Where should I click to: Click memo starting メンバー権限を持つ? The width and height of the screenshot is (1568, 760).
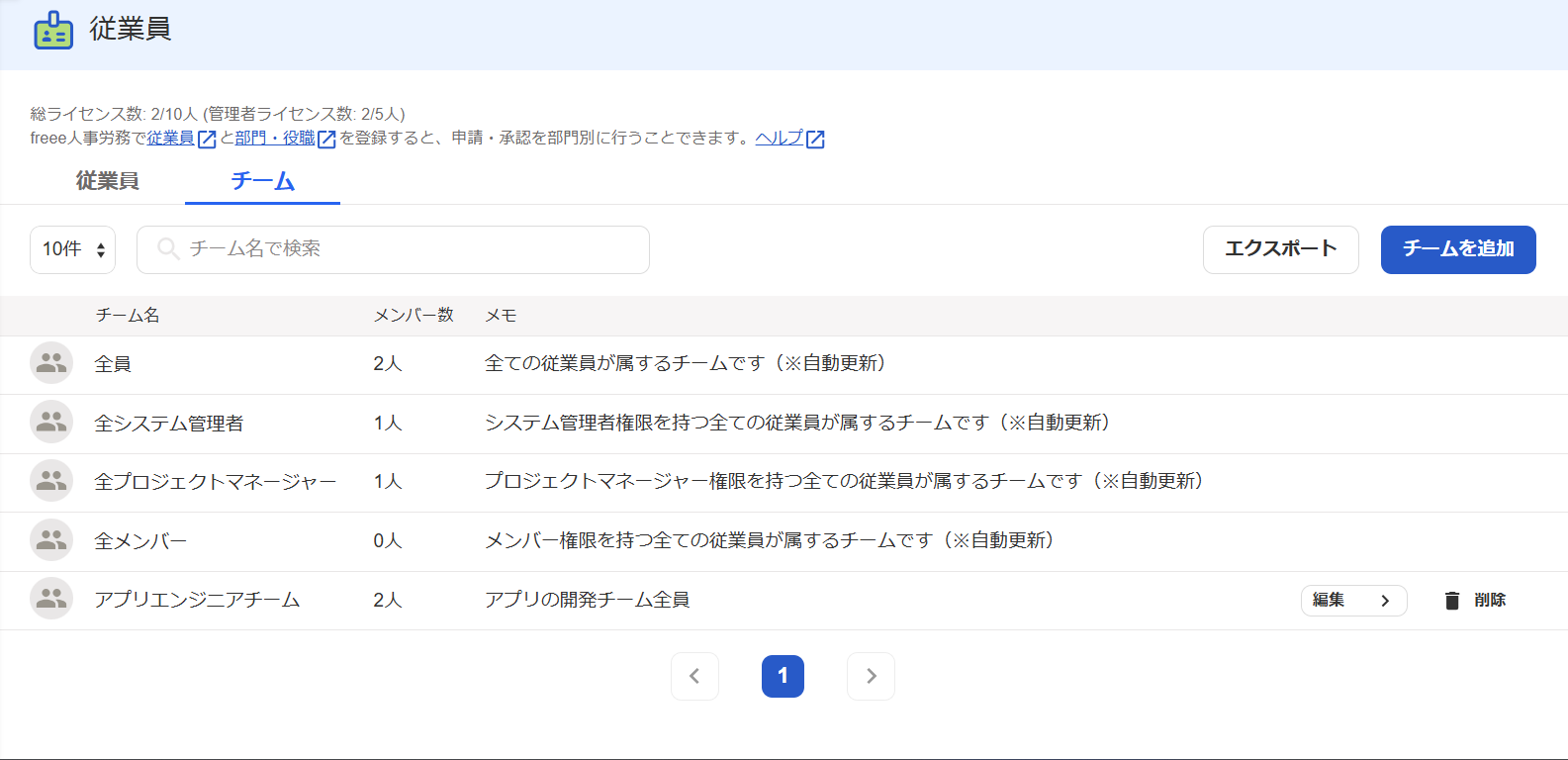tap(770, 540)
